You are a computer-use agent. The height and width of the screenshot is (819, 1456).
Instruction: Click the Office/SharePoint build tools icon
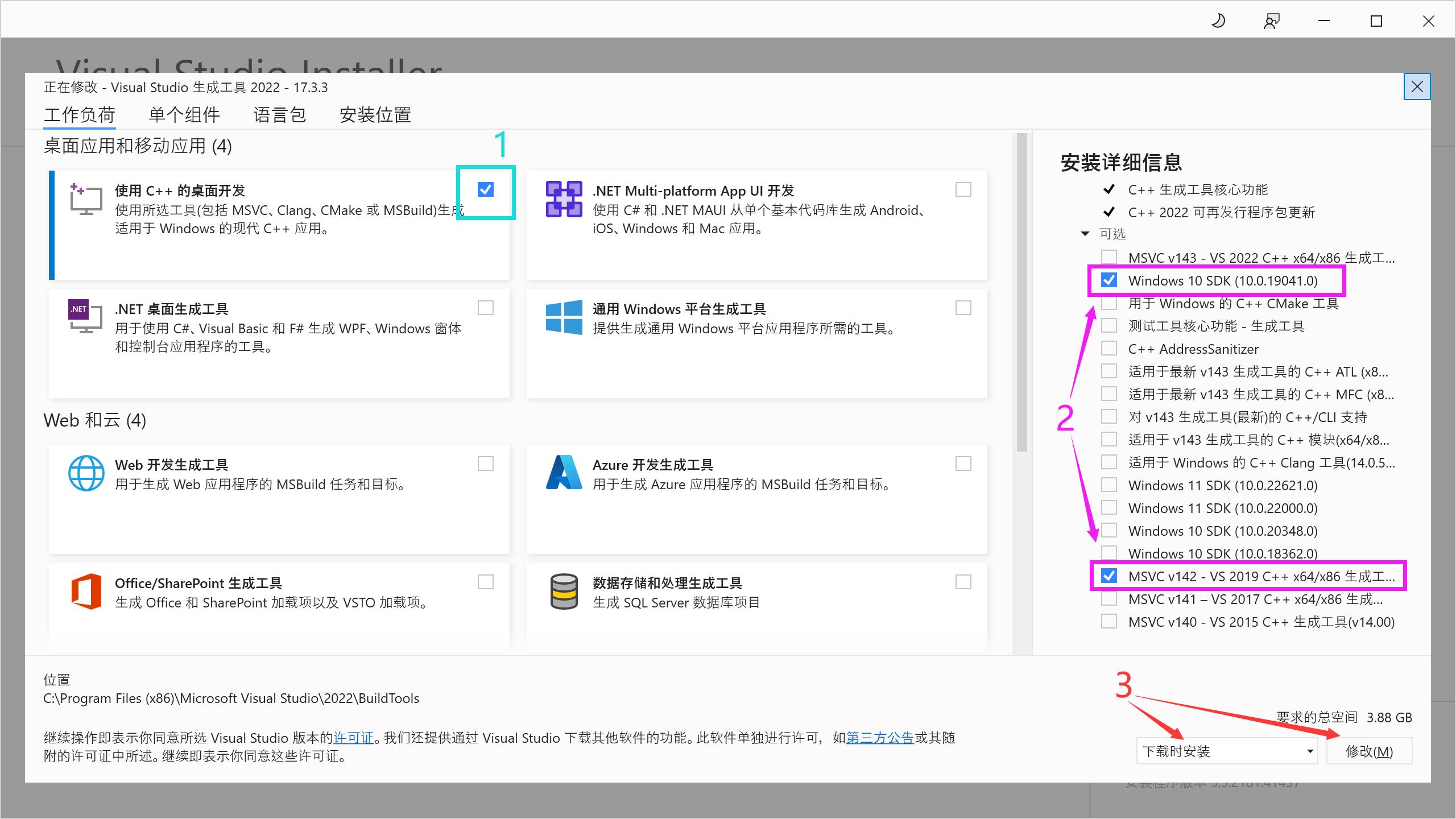86,591
